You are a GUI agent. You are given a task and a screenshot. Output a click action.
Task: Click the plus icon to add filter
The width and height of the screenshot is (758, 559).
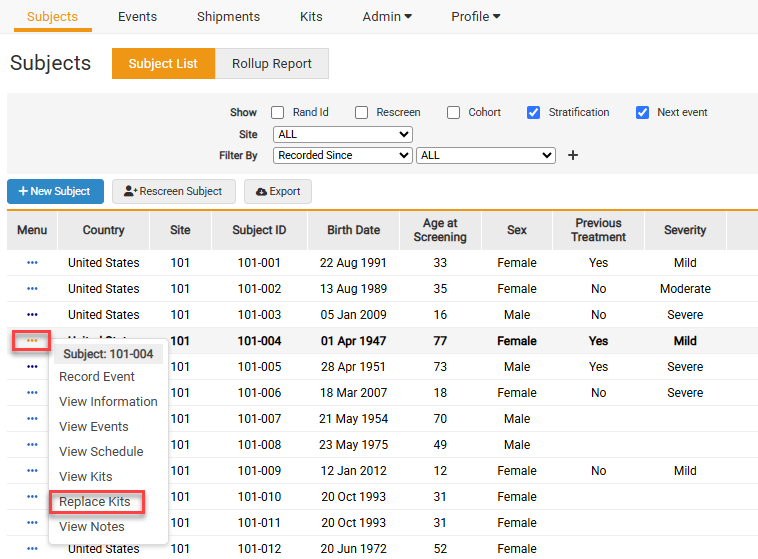(573, 156)
